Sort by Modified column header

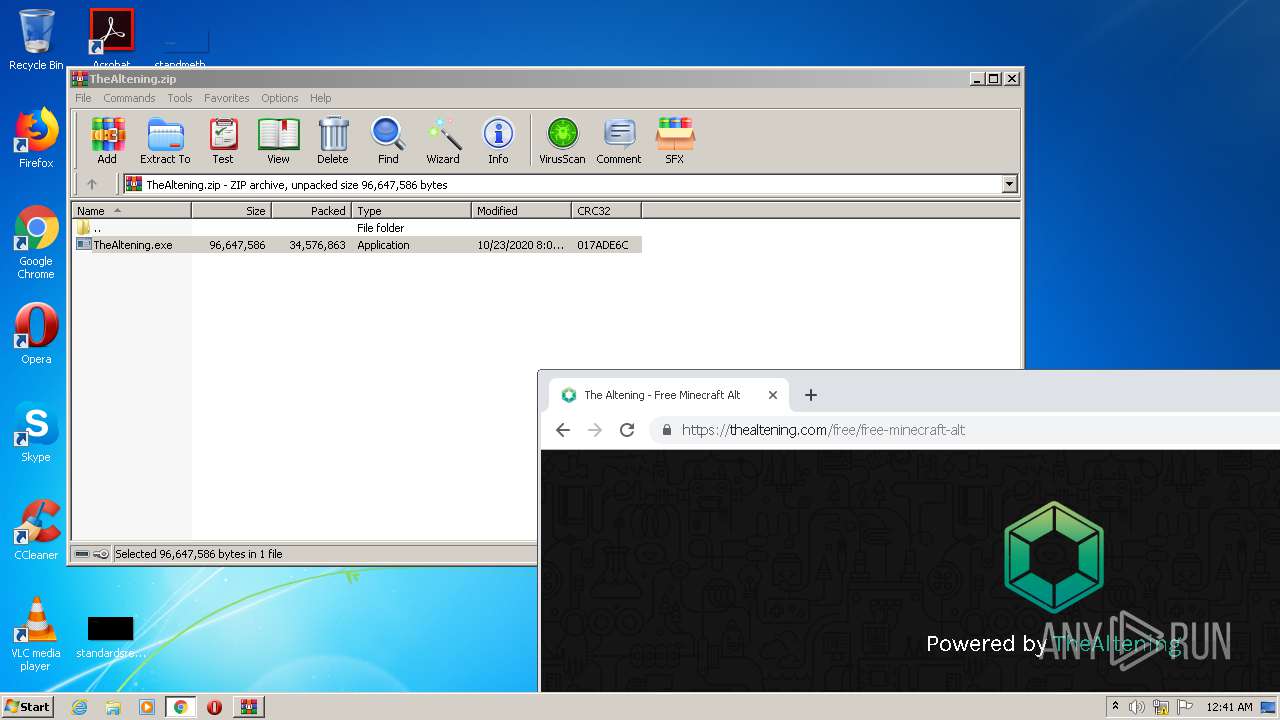(521, 211)
